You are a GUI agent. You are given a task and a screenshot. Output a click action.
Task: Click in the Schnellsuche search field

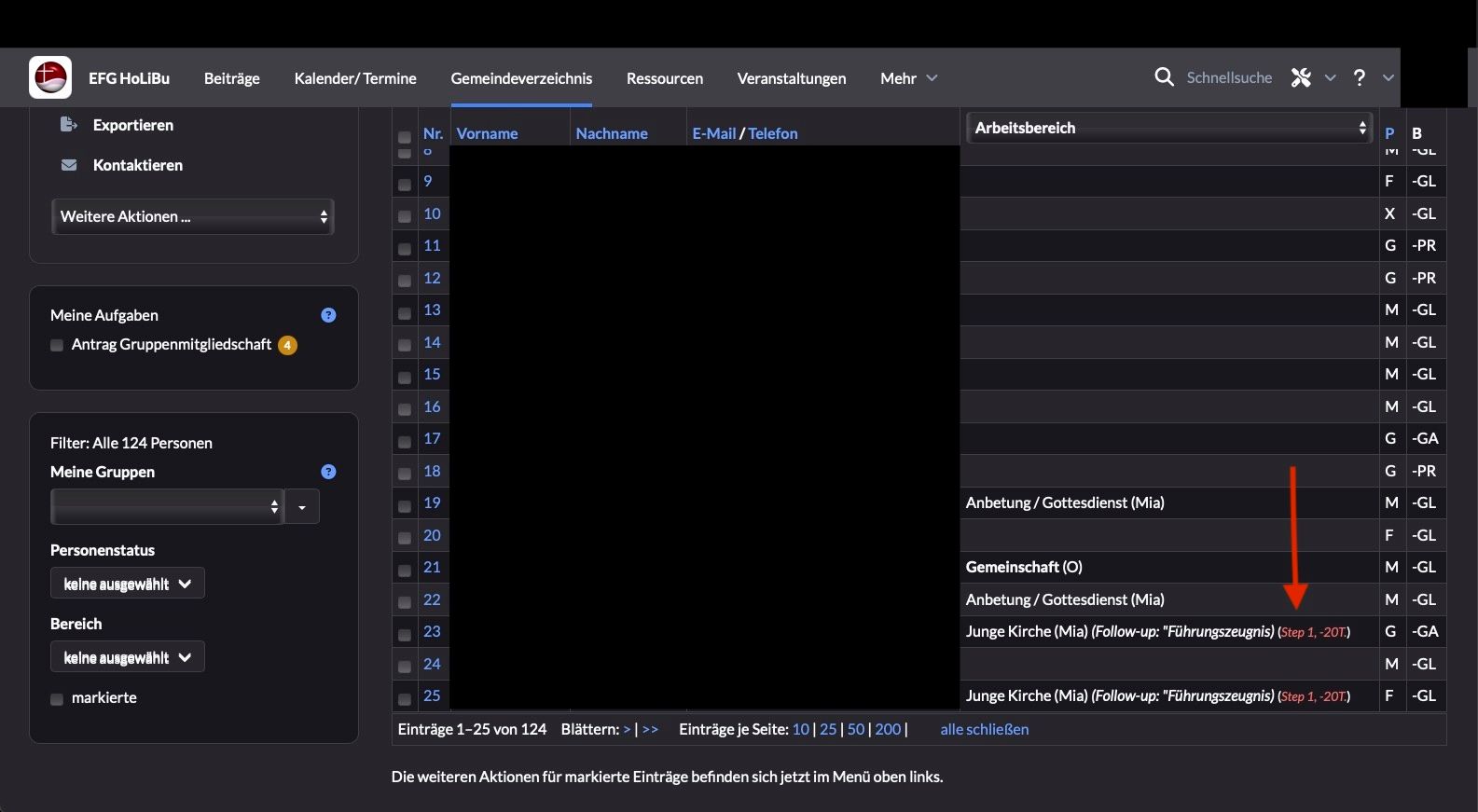[x=1229, y=78]
